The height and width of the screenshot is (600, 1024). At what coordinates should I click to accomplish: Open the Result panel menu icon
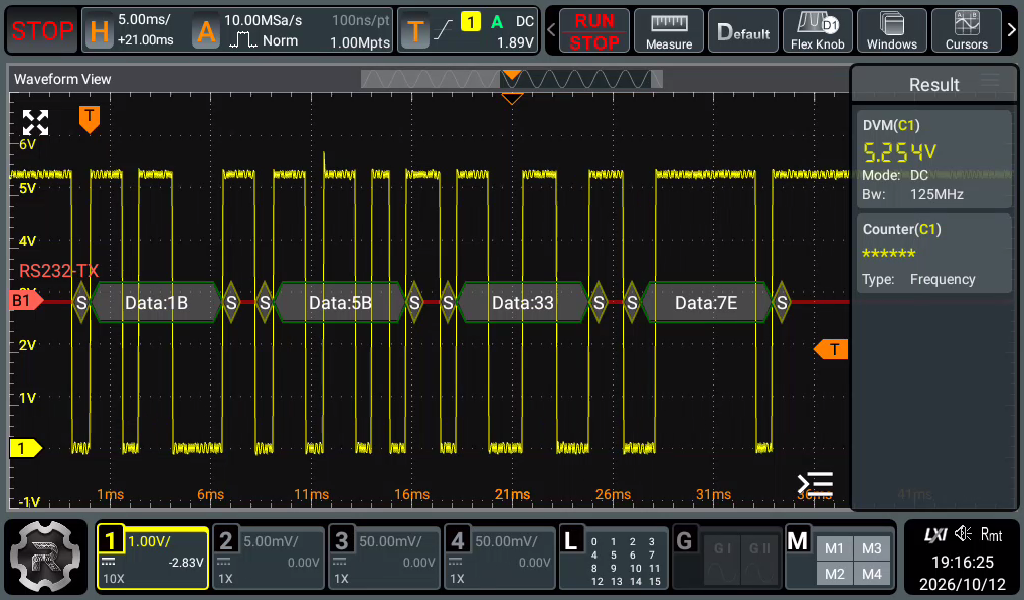pos(990,80)
